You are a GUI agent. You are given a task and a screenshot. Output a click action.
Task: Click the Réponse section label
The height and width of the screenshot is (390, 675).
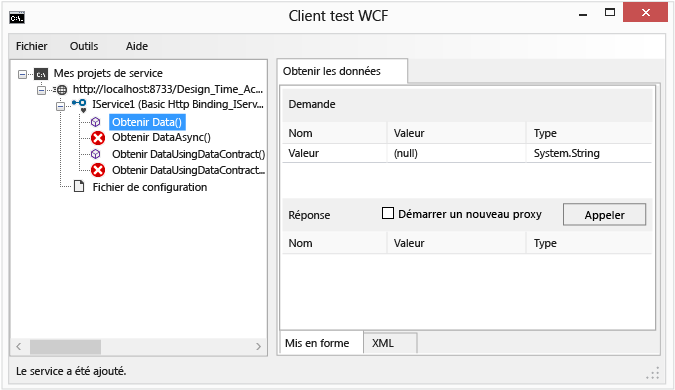pyautogui.click(x=309, y=215)
